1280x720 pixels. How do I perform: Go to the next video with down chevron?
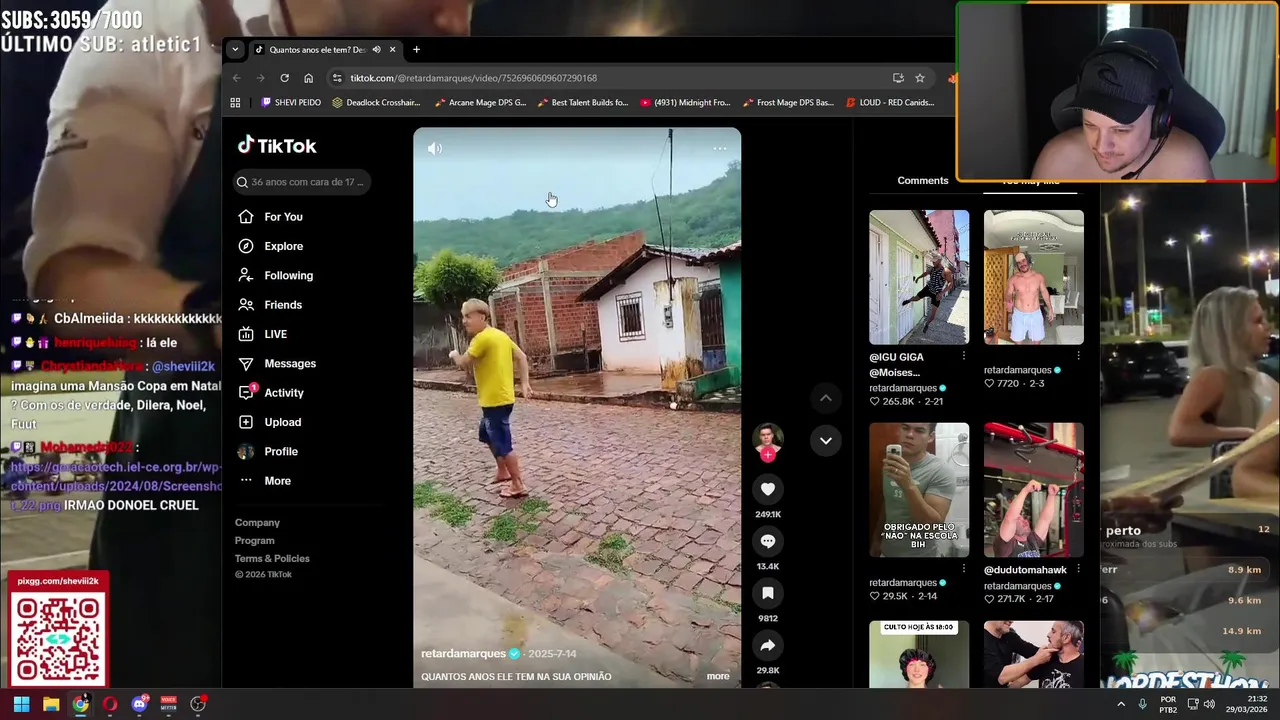tap(826, 440)
